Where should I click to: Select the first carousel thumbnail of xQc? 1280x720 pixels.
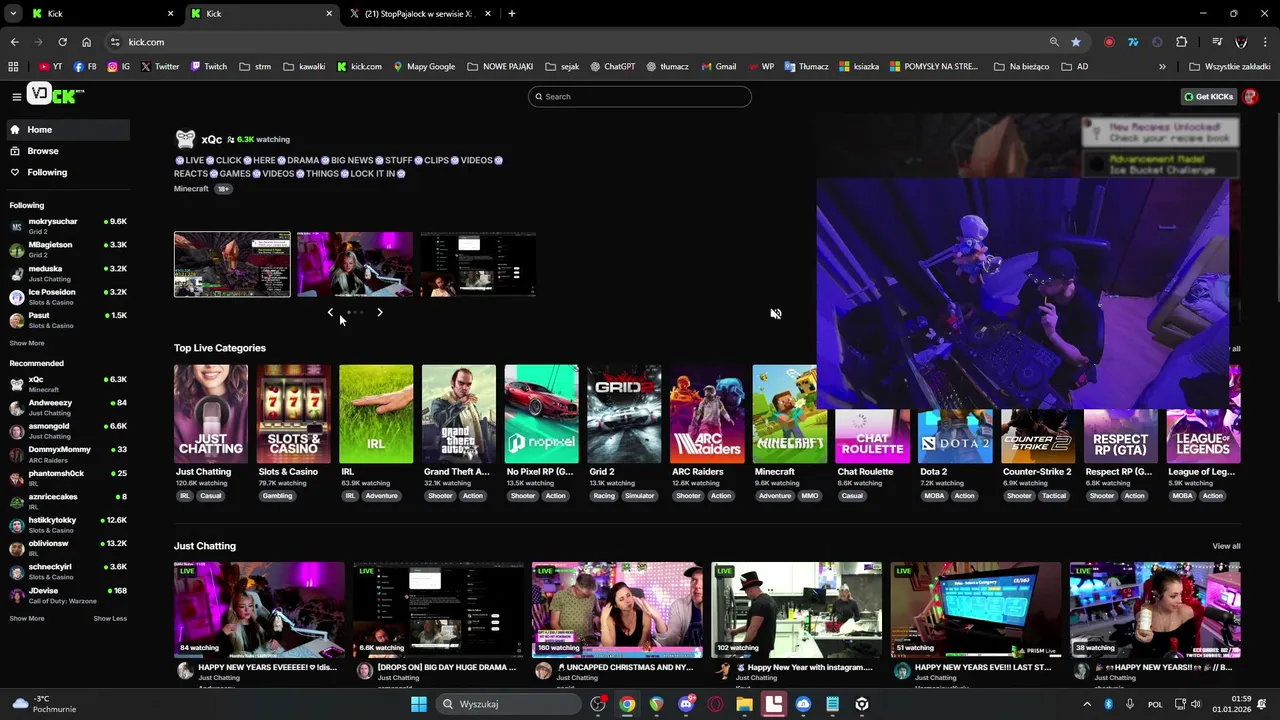tap(232, 265)
